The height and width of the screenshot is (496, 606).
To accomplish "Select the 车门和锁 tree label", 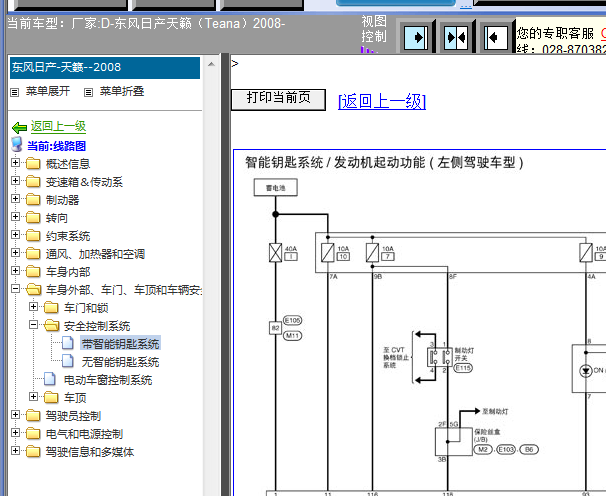I will click(x=86, y=308).
